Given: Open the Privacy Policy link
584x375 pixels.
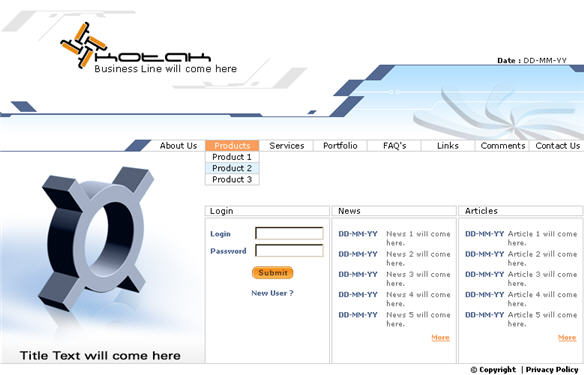Looking at the screenshot, I should (x=552, y=369).
